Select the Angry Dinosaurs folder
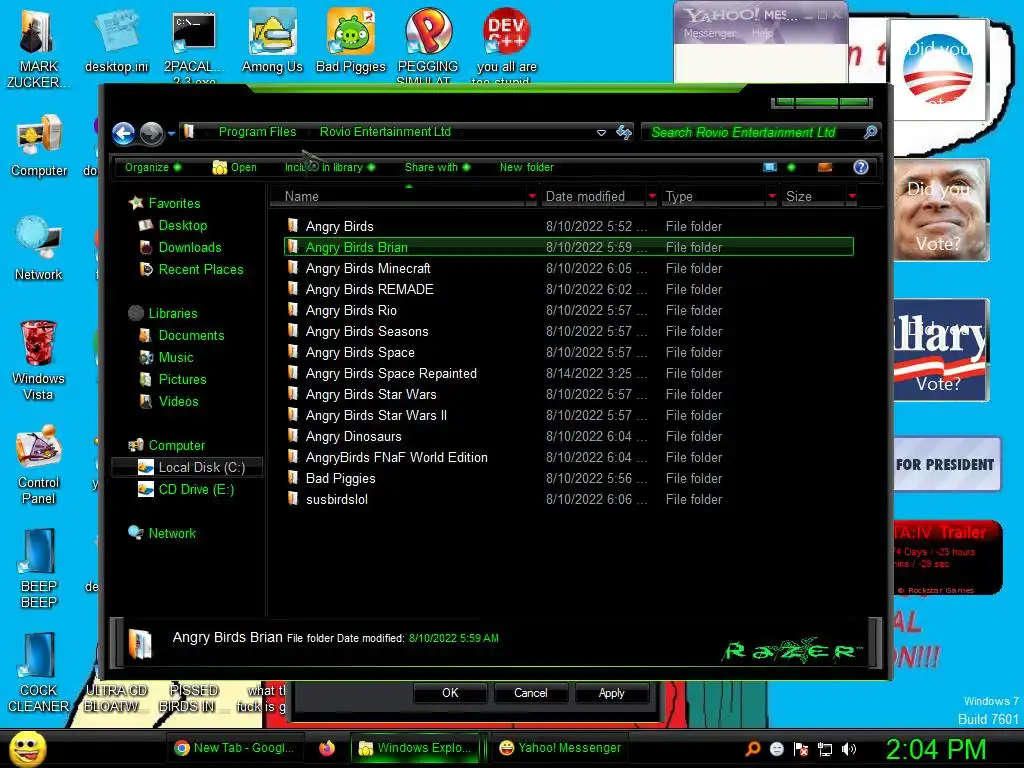 [569, 436]
